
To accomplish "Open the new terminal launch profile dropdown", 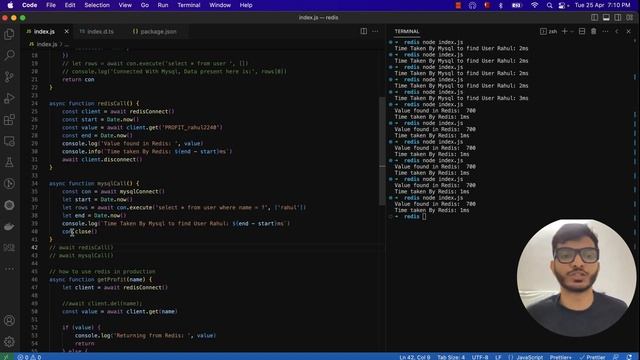I will tap(571, 31).
